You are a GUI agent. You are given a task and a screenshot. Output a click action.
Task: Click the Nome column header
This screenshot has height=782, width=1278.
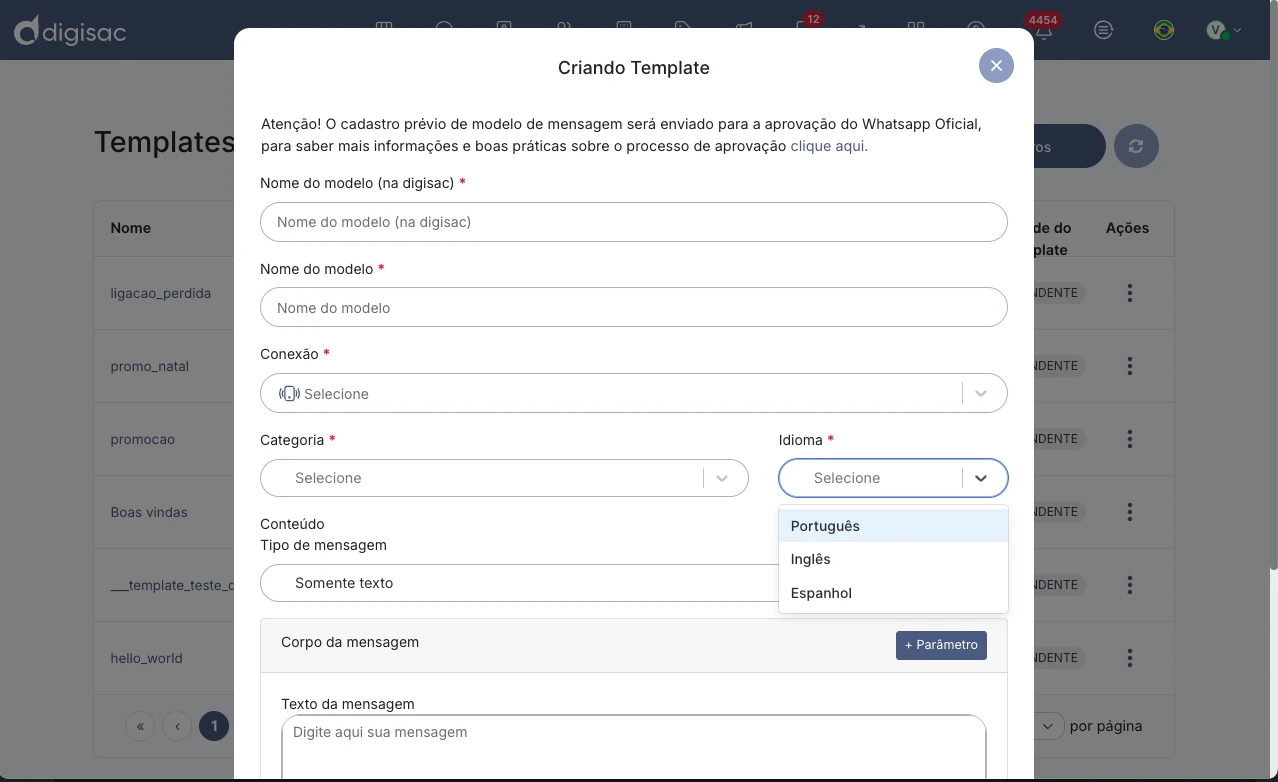pos(131,228)
